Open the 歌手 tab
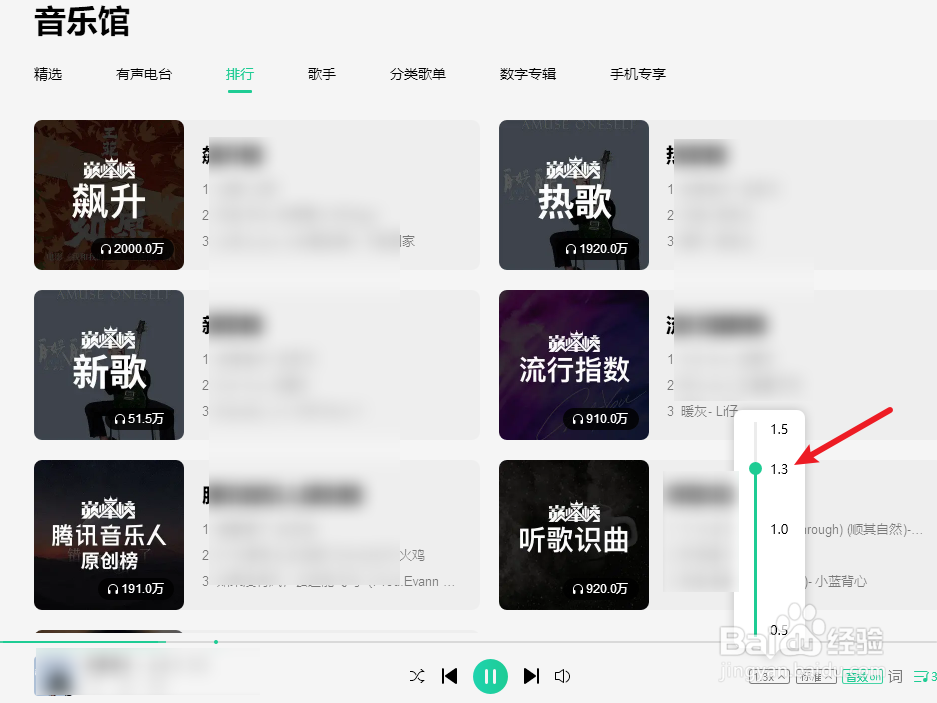Image resolution: width=937 pixels, height=703 pixels. coord(321,74)
